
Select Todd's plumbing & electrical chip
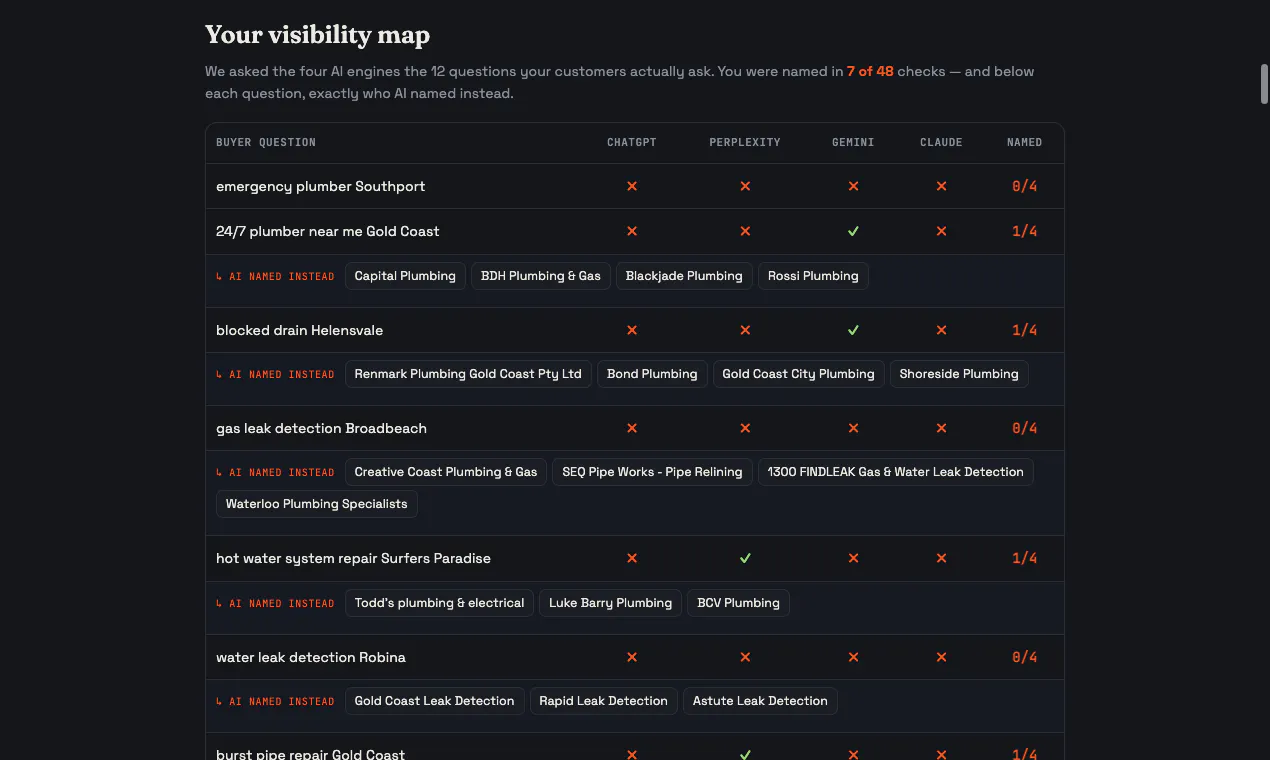point(439,603)
